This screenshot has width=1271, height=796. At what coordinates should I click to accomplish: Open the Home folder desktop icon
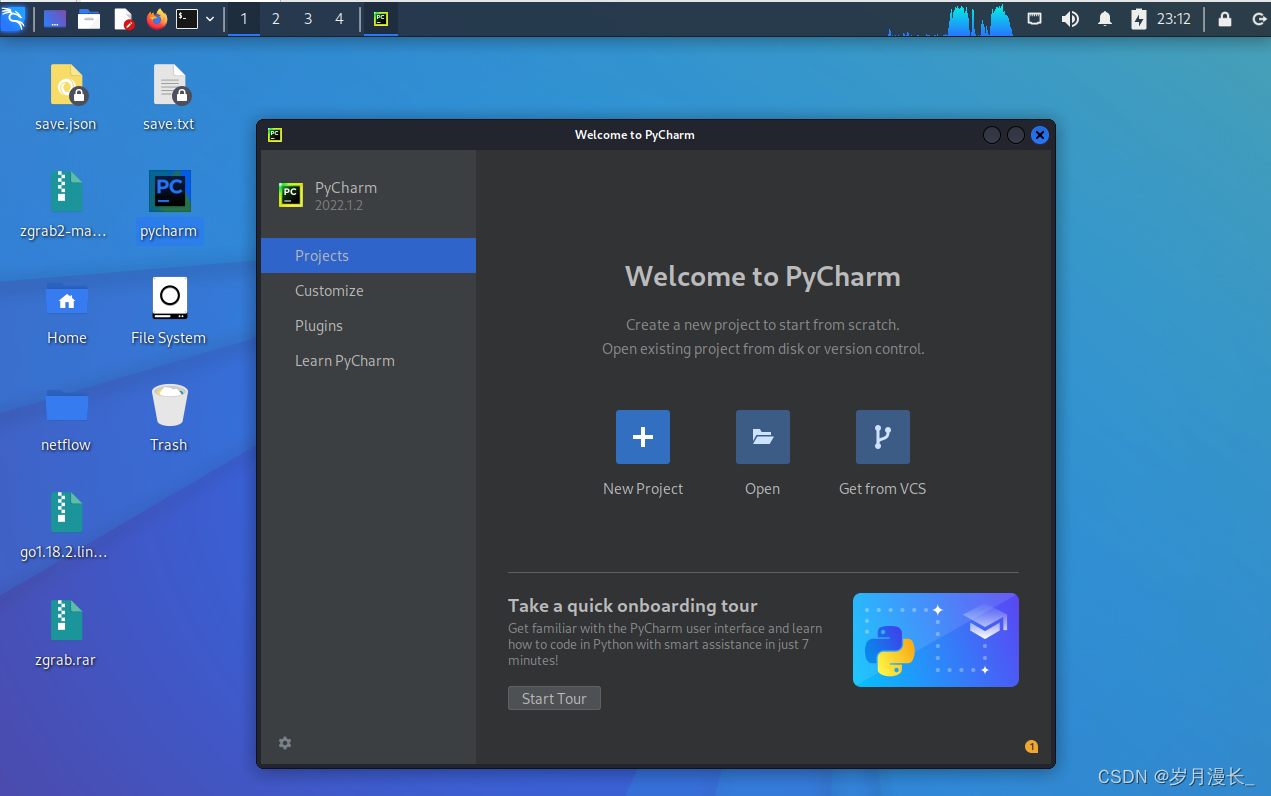click(67, 298)
